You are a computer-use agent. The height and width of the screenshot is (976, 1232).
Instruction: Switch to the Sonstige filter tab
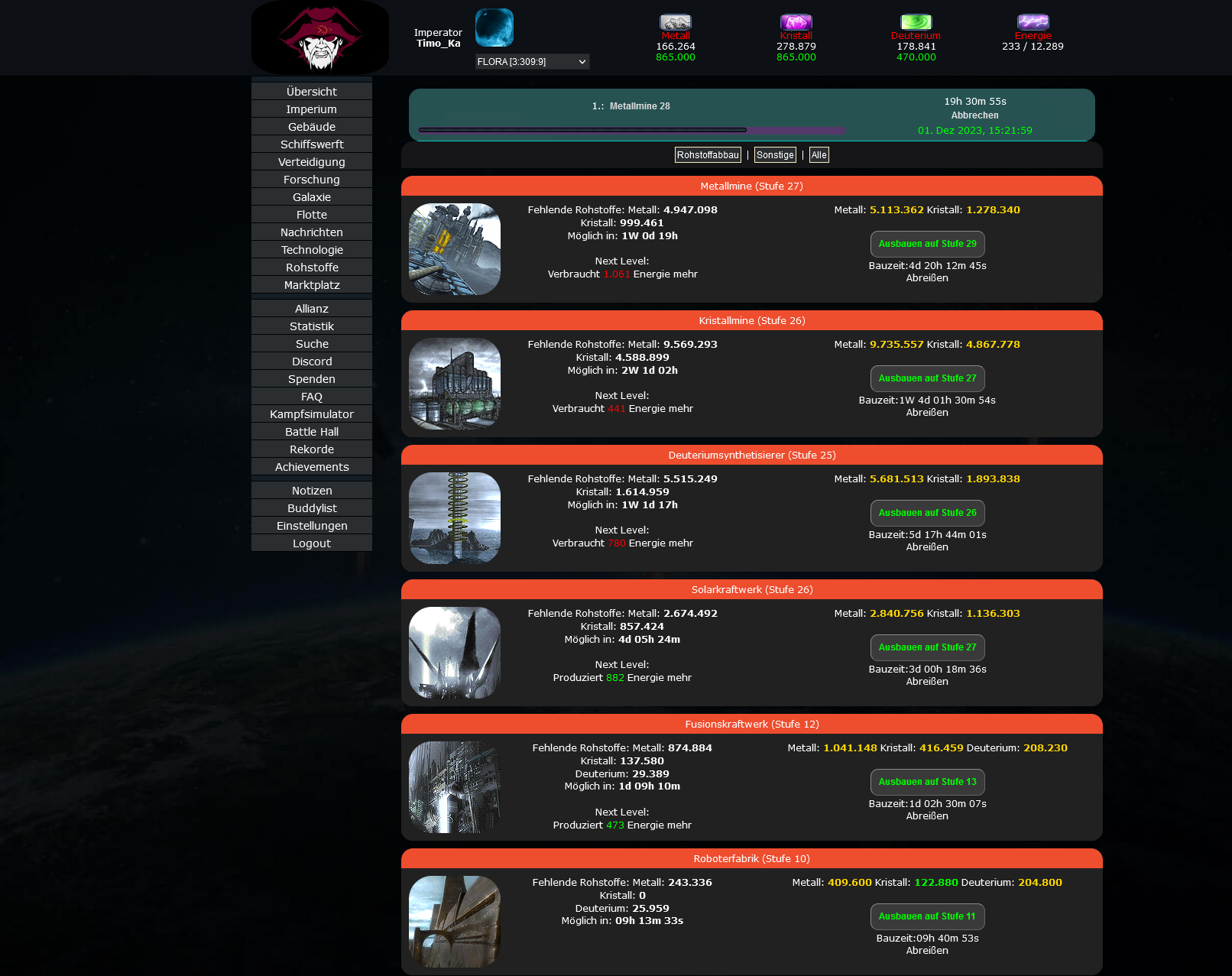775,155
